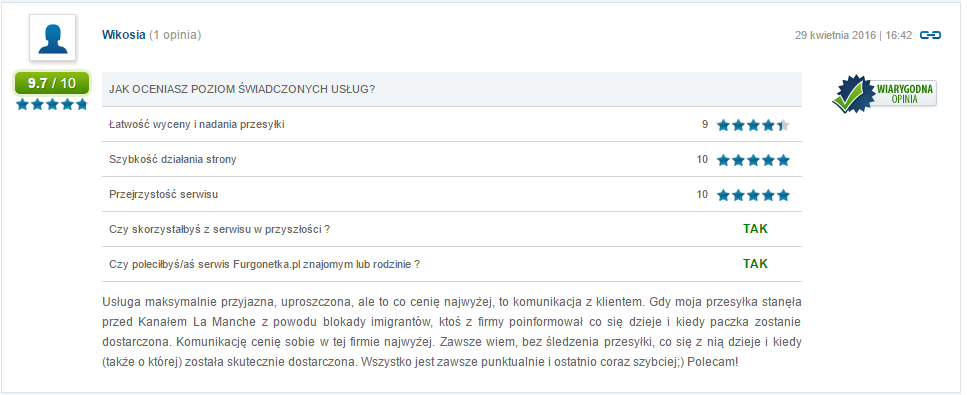Click 'Czy skorzystałbyś z serwisu w przyszłości ?'
Screen dimensions: 967x395
point(220,230)
